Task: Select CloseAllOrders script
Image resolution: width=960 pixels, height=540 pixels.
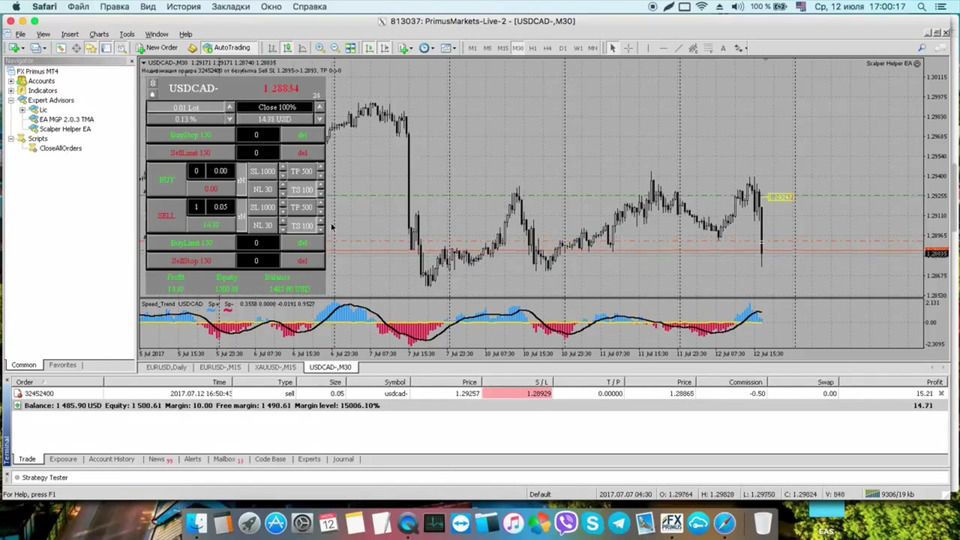Action: pos(60,148)
